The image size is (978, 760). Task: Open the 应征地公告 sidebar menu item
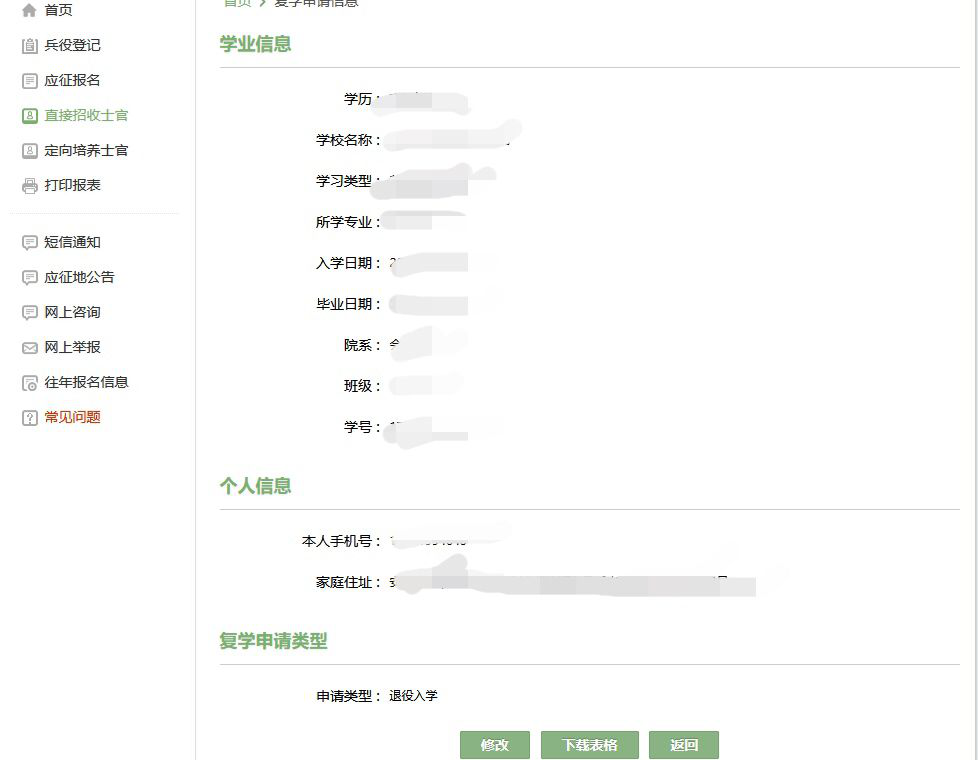pyautogui.click(x=79, y=277)
